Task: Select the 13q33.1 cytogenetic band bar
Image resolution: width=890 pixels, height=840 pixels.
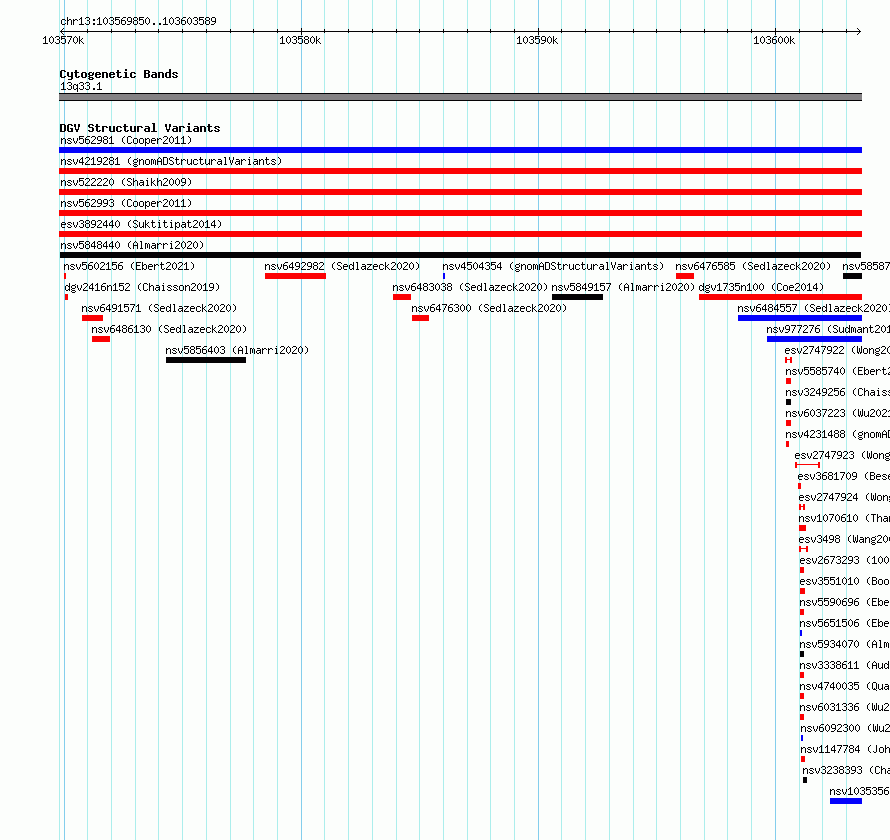Action: [460, 97]
